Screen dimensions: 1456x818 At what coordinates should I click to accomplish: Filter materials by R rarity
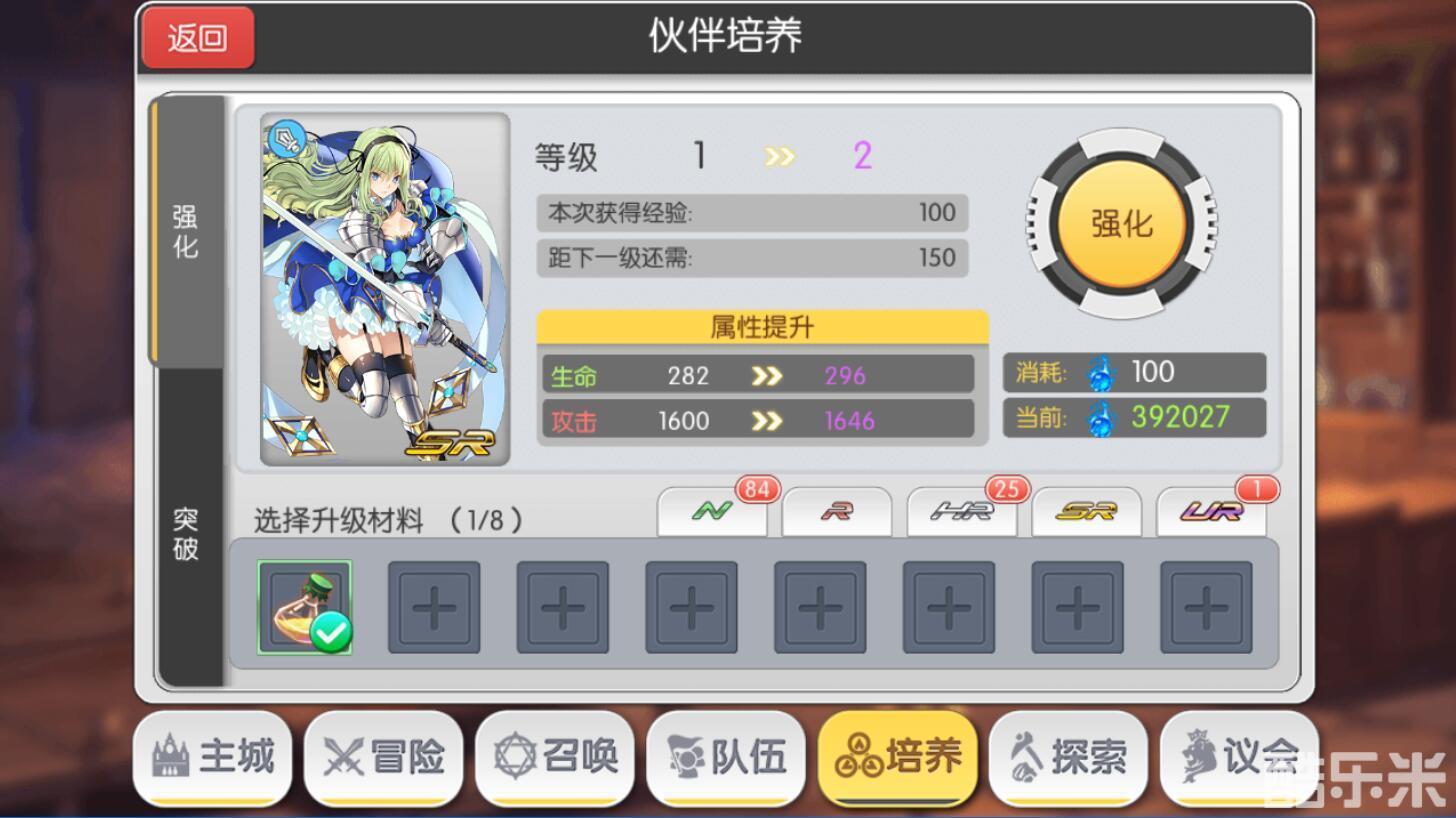[x=836, y=512]
